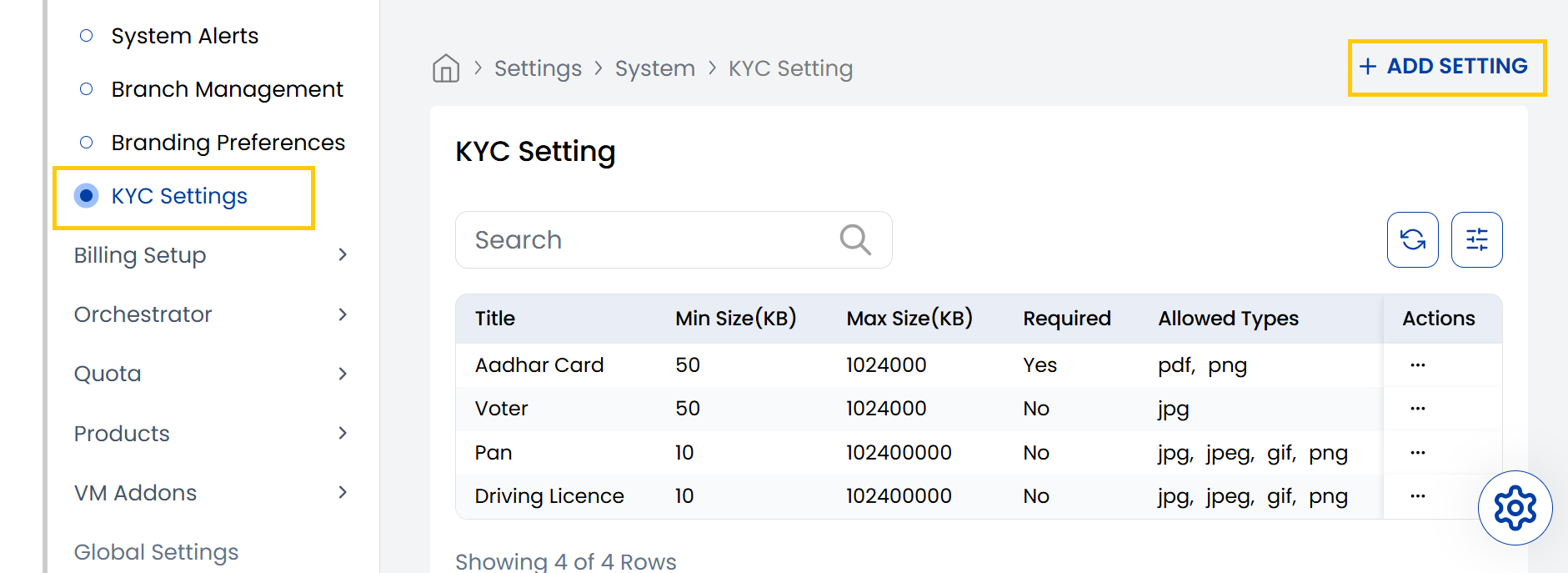Expand the Orchestrator menu

pyautogui.click(x=210, y=314)
